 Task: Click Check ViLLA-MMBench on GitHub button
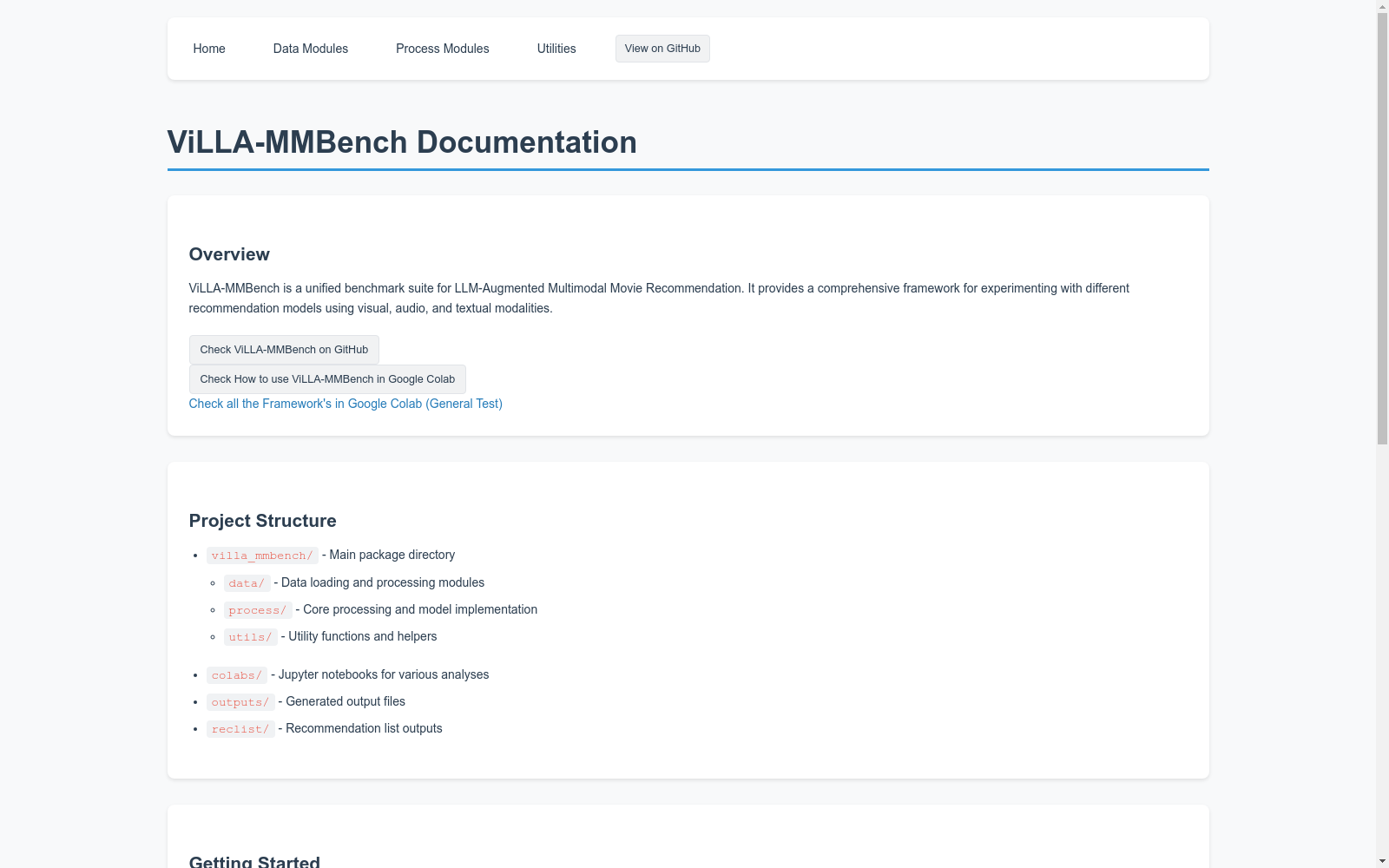click(284, 350)
